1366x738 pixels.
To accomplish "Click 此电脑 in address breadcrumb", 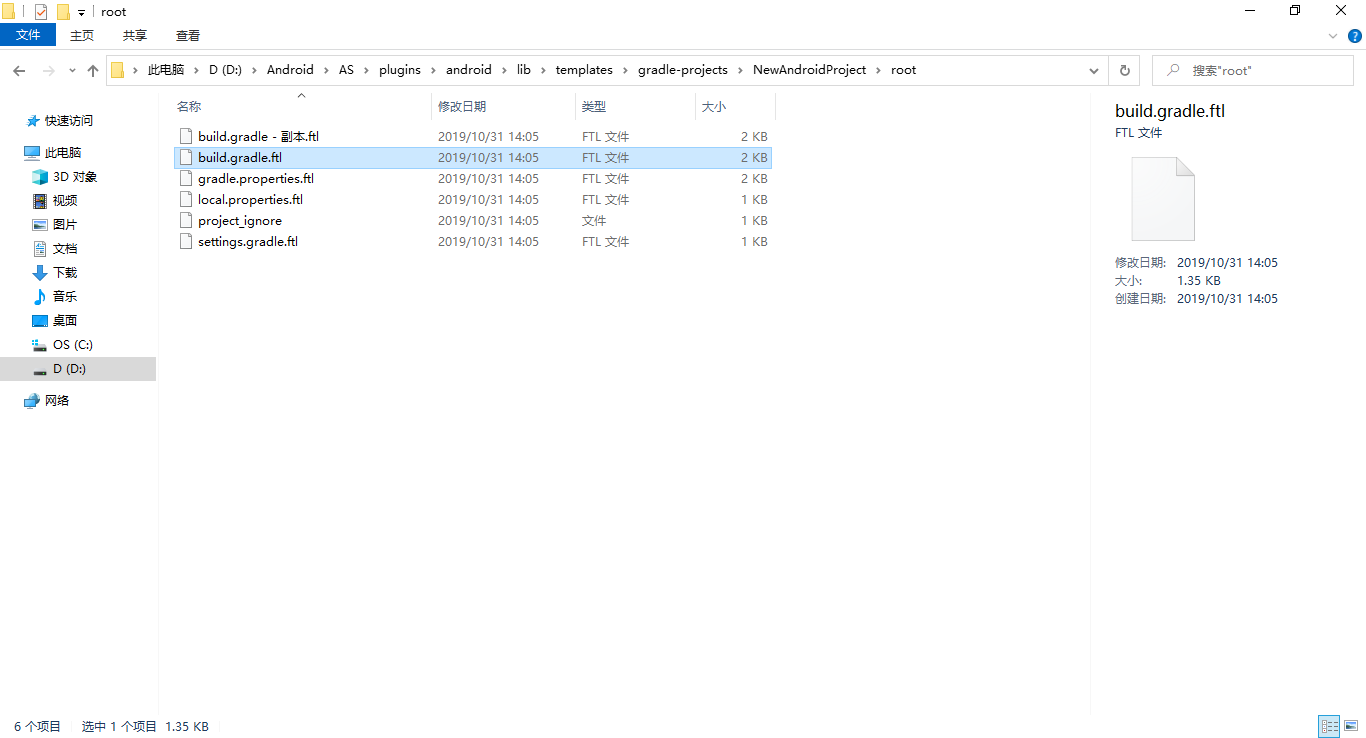I will (166, 70).
